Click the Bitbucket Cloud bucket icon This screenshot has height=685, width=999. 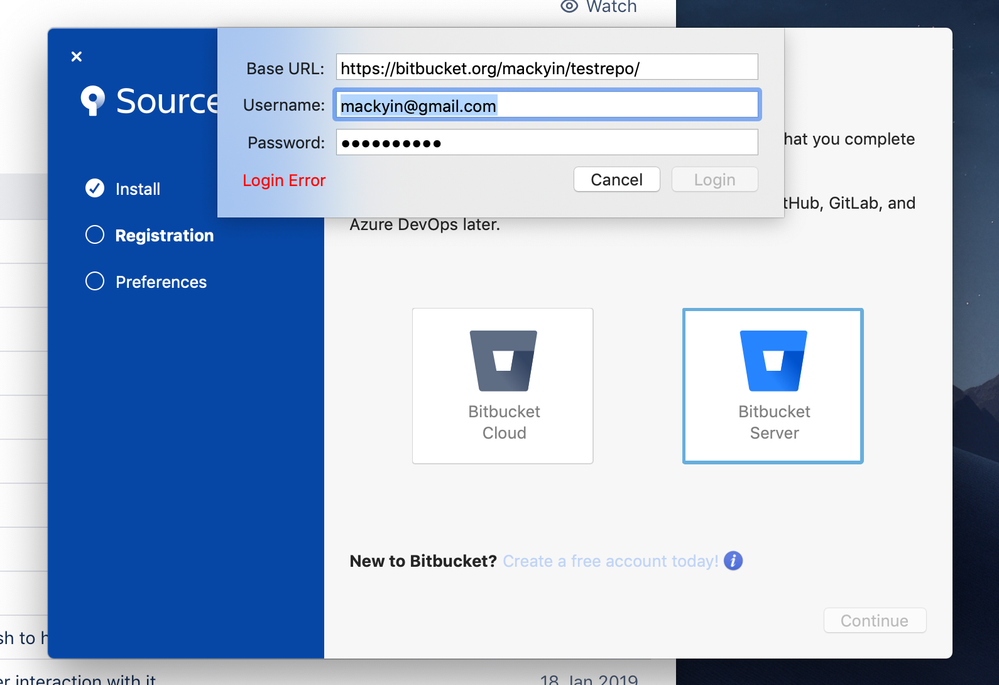click(x=503, y=361)
